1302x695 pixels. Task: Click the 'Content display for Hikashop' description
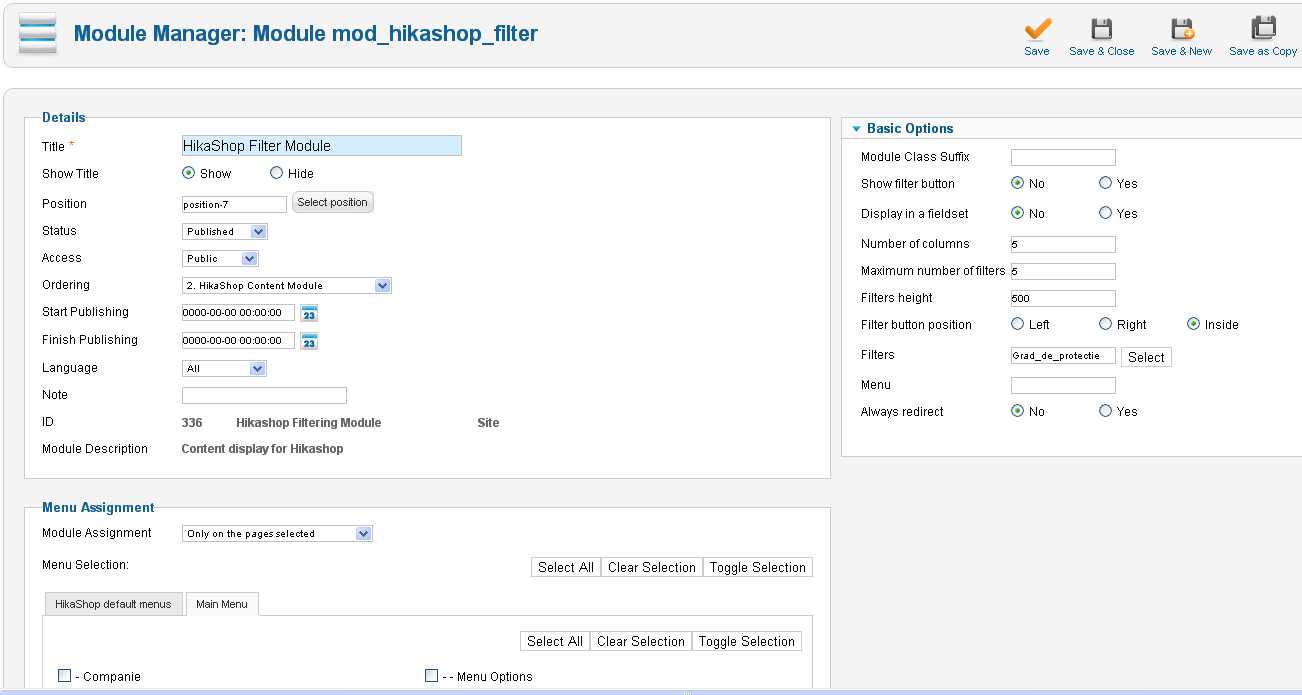tap(262, 449)
